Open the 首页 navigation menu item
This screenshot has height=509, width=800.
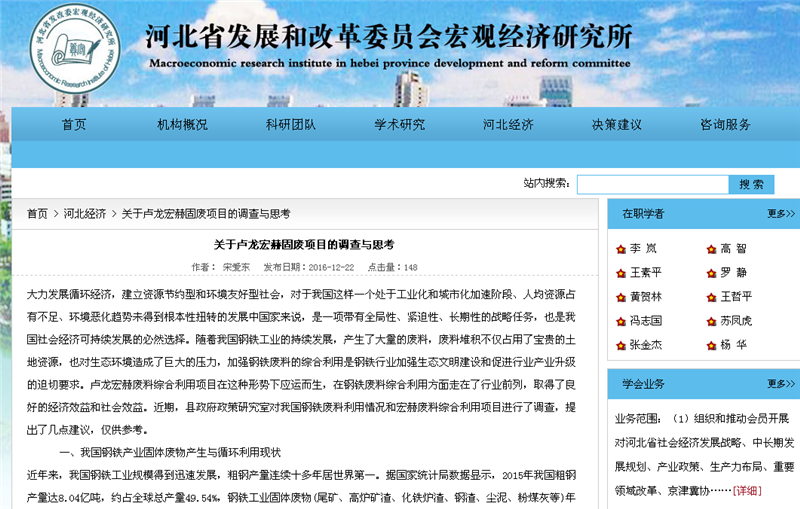point(74,124)
